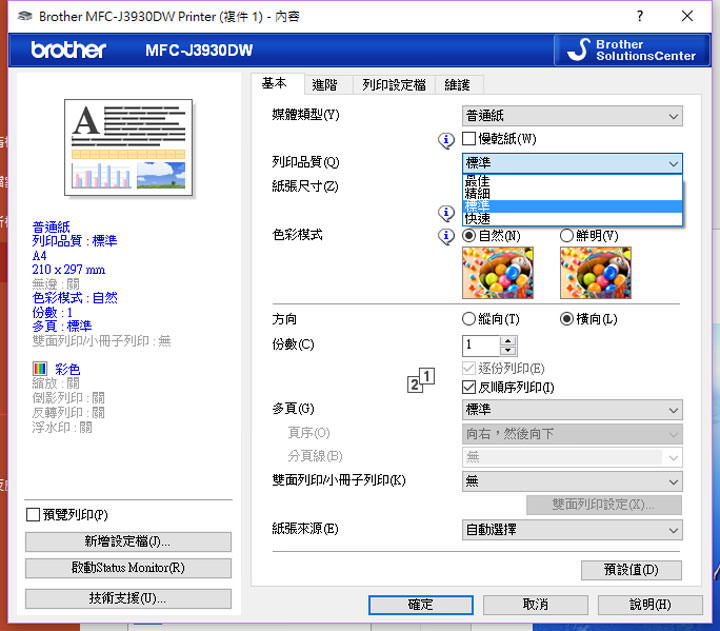The image size is (720, 631).
Task: Select the 自然 color mode radio button
Action: point(468,236)
